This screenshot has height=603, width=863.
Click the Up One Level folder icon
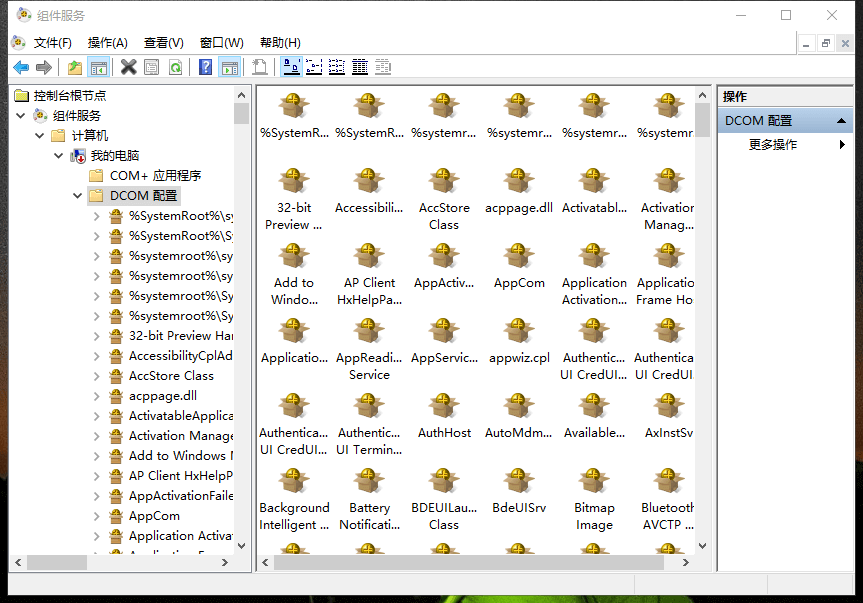[74, 67]
